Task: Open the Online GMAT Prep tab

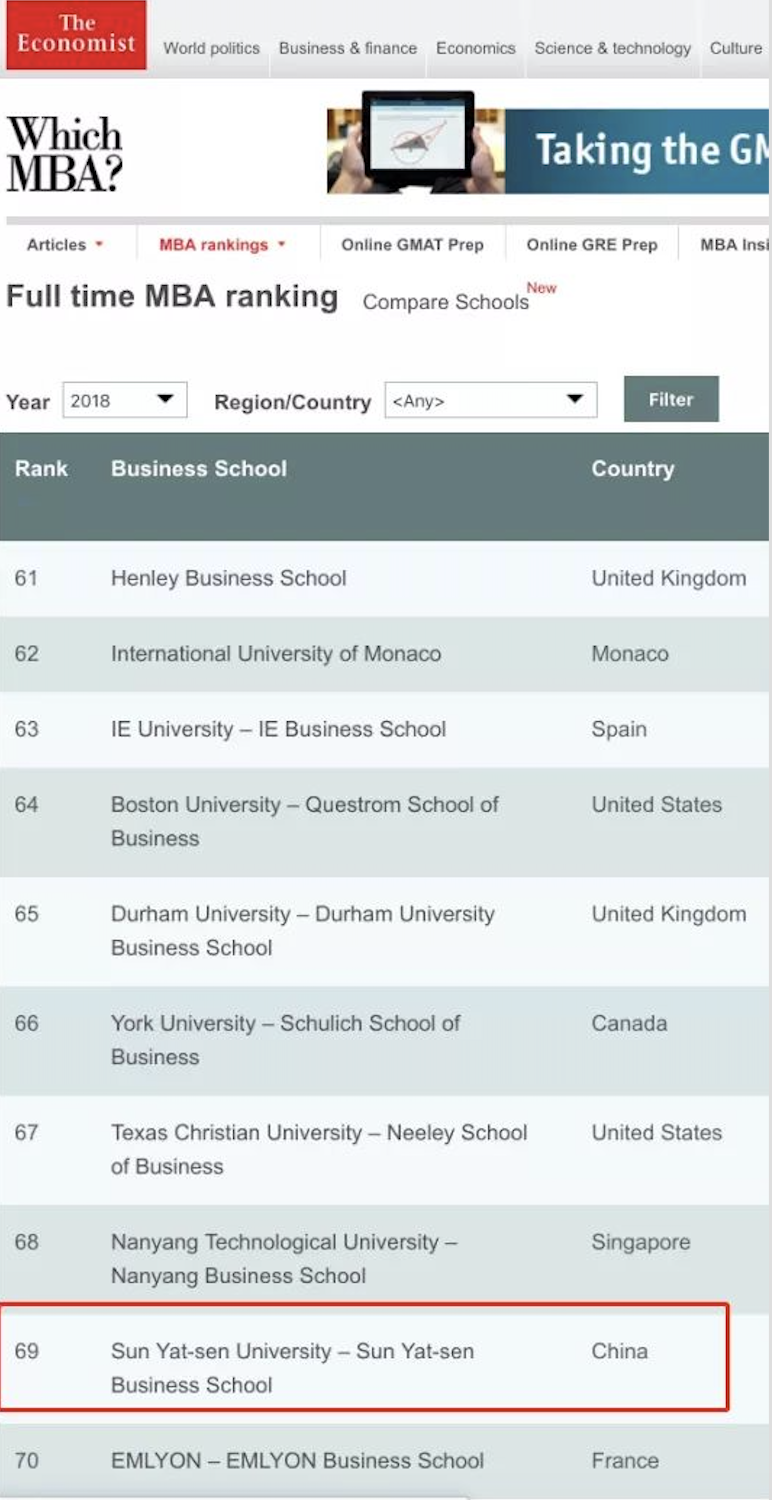Action: 412,245
